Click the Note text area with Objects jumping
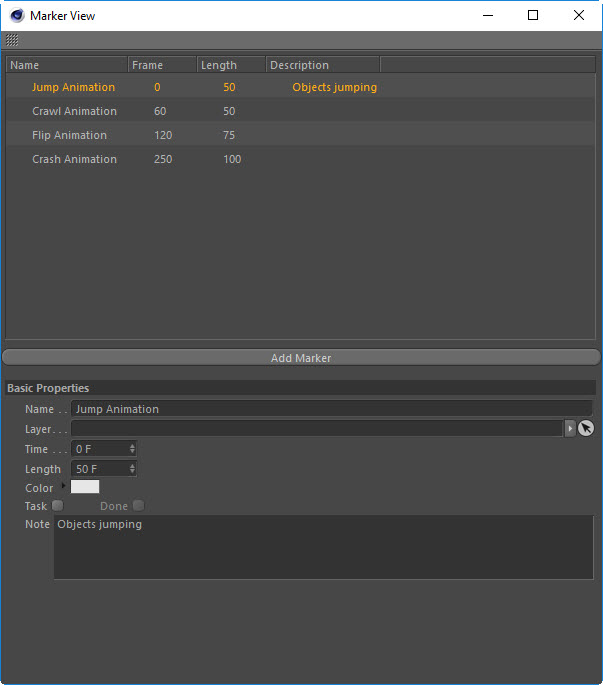This screenshot has width=603, height=685. (x=324, y=547)
